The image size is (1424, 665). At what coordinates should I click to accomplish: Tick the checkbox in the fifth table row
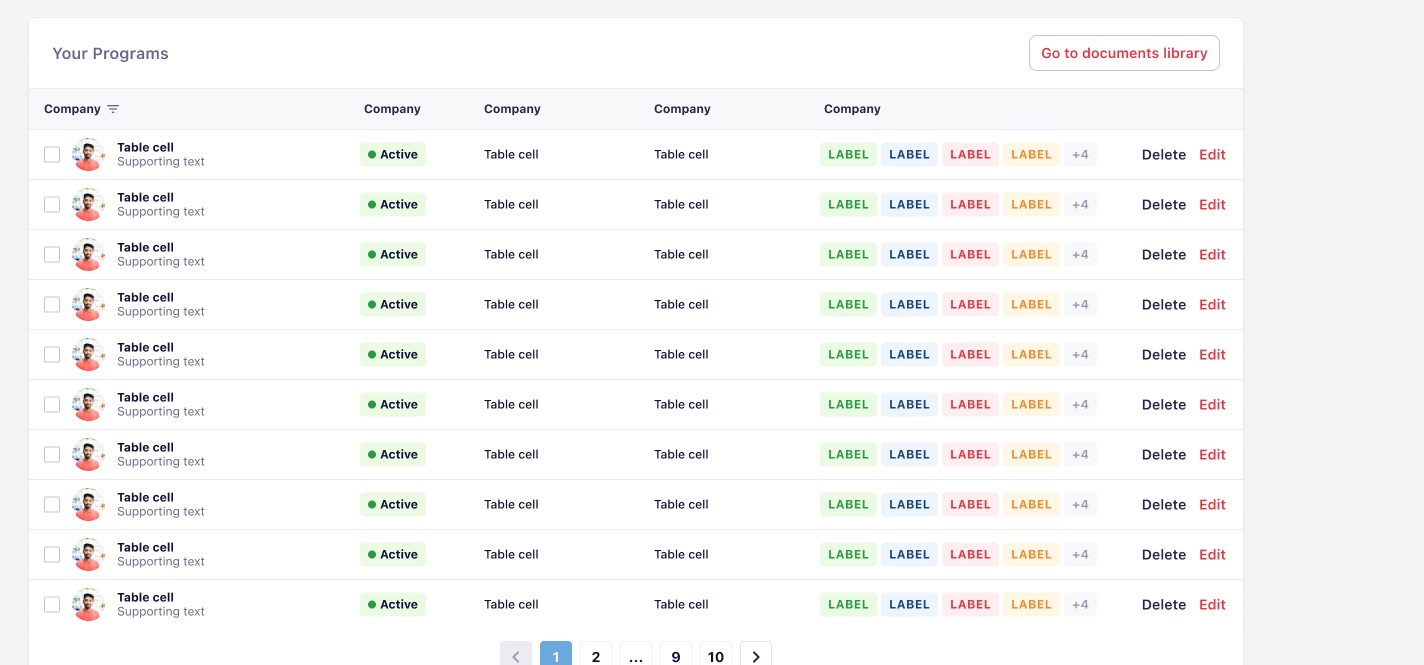[x=52, y=355]
